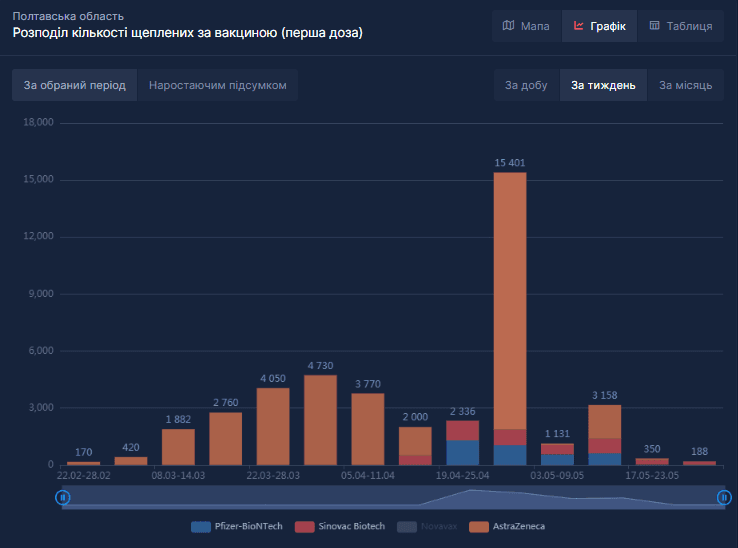Viewport: 738px width, 548px height.
Task: Click y-axis label 9,000
Action: pos(41,294)
